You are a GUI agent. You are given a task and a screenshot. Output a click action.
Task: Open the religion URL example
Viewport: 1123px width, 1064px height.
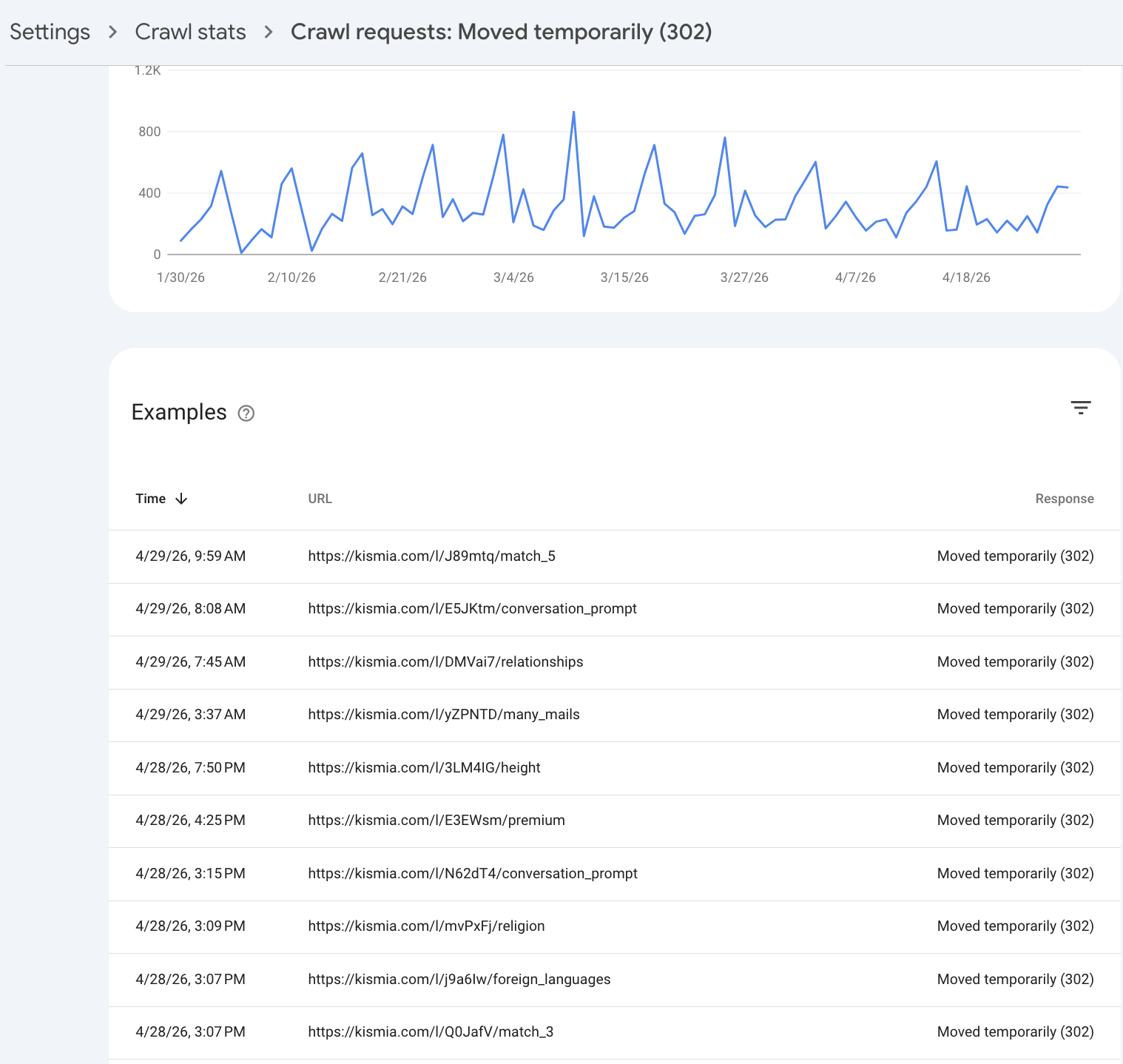[426, 926]
